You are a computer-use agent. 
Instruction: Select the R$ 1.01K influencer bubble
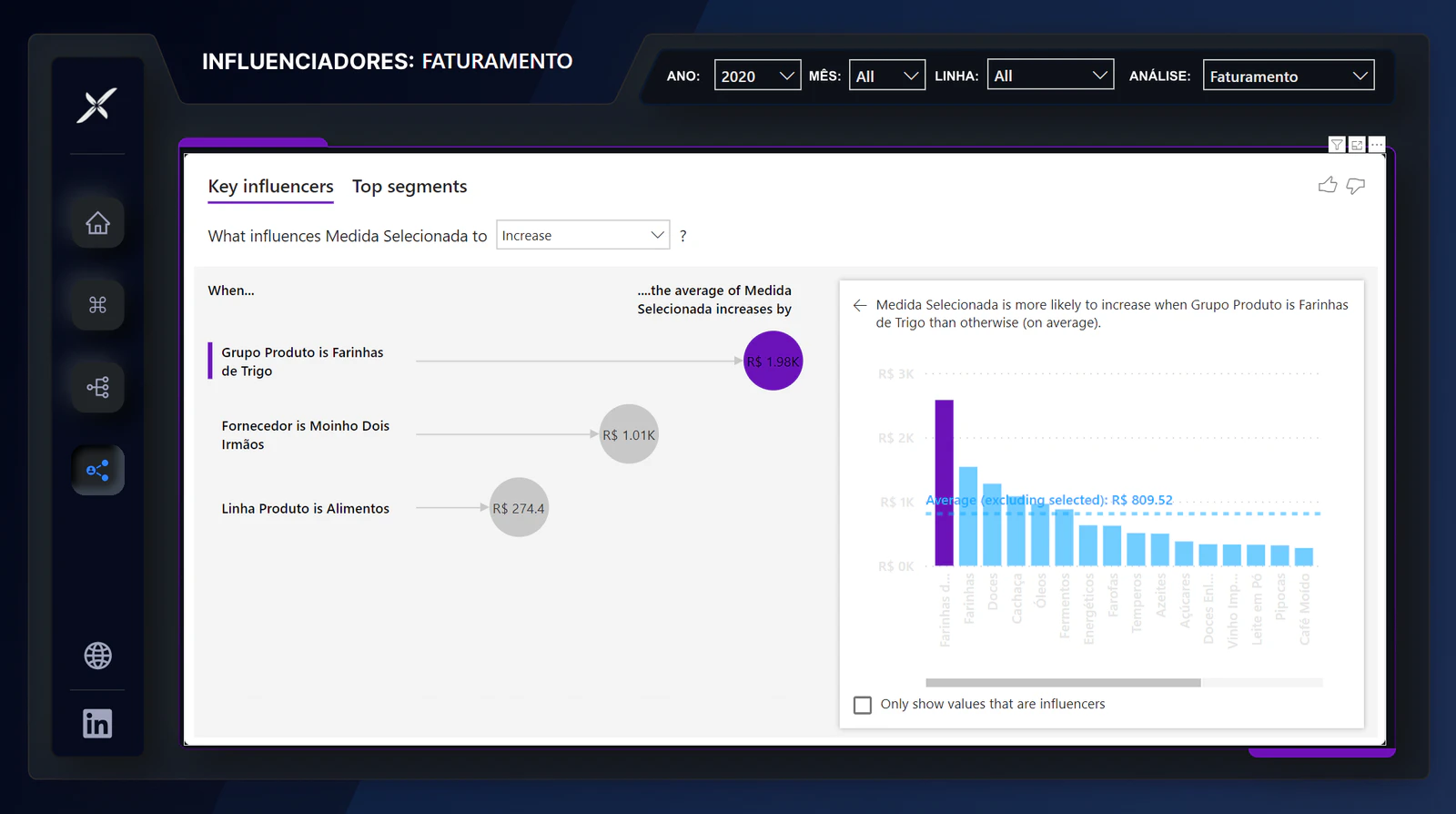629,434
